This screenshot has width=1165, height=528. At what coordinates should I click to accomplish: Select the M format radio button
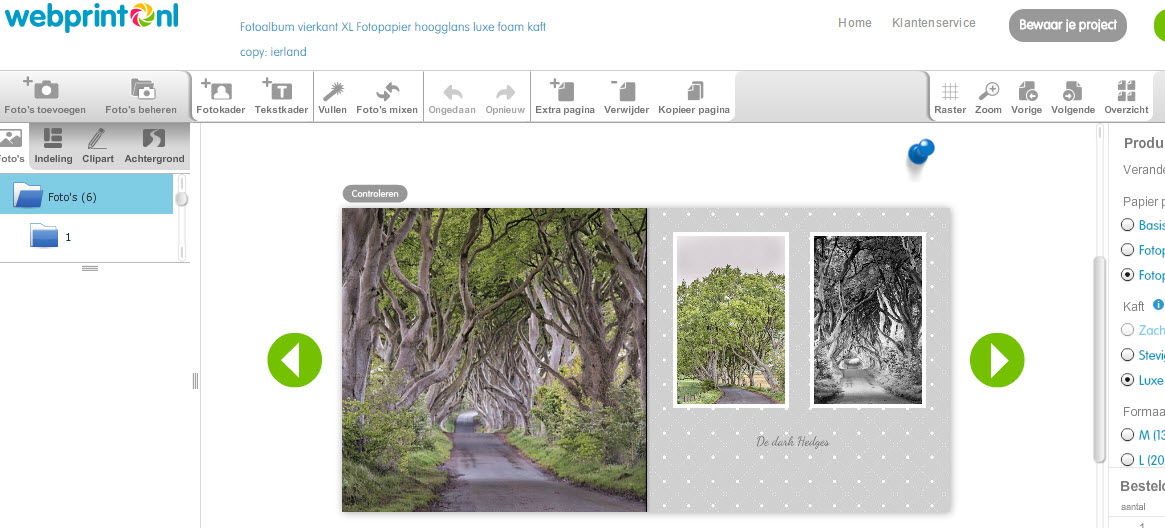(x=1128, y=435)
